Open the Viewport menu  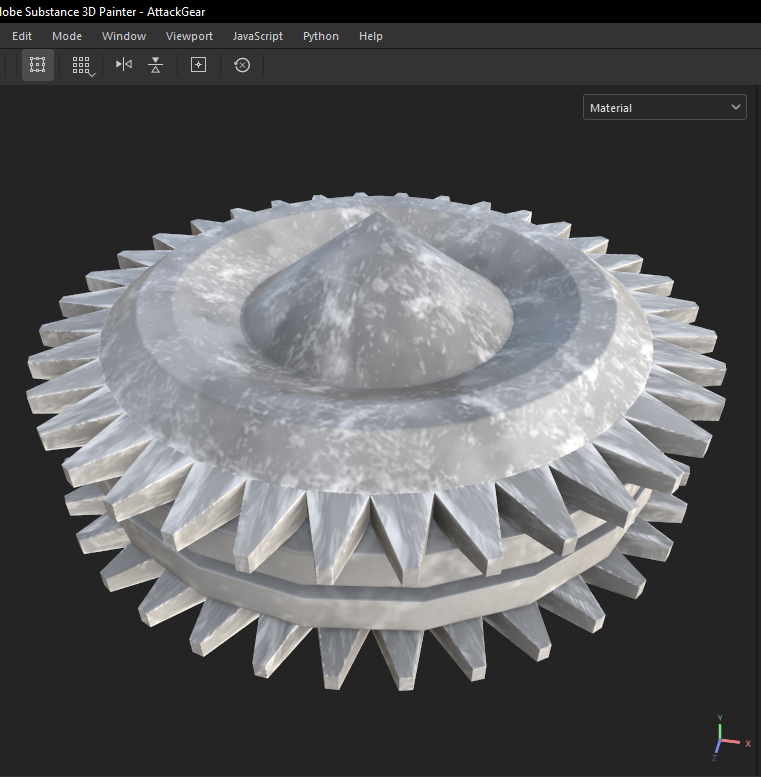click(x=189, y=36)
